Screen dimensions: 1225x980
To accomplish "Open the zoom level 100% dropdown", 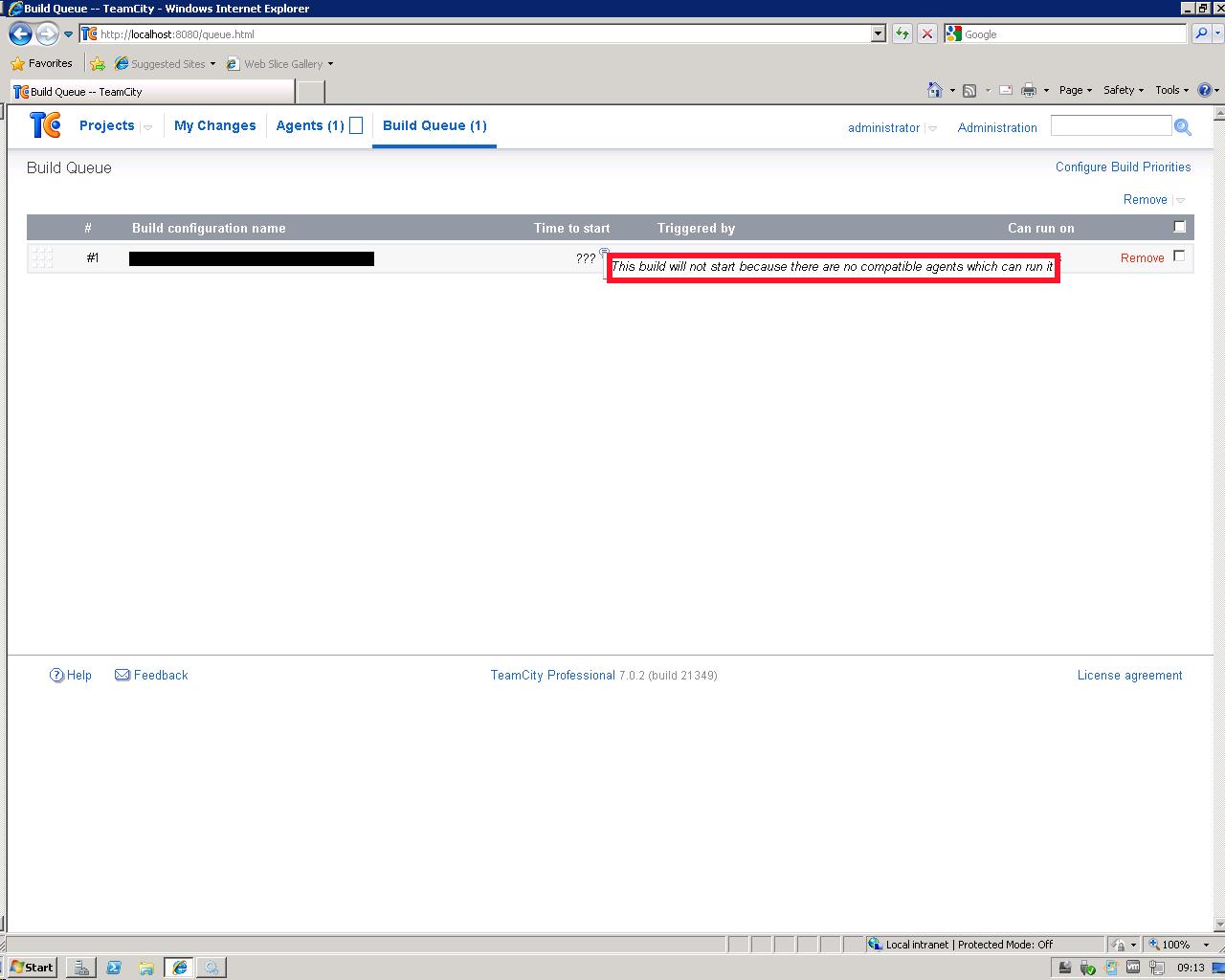I will pos(1206,945).
